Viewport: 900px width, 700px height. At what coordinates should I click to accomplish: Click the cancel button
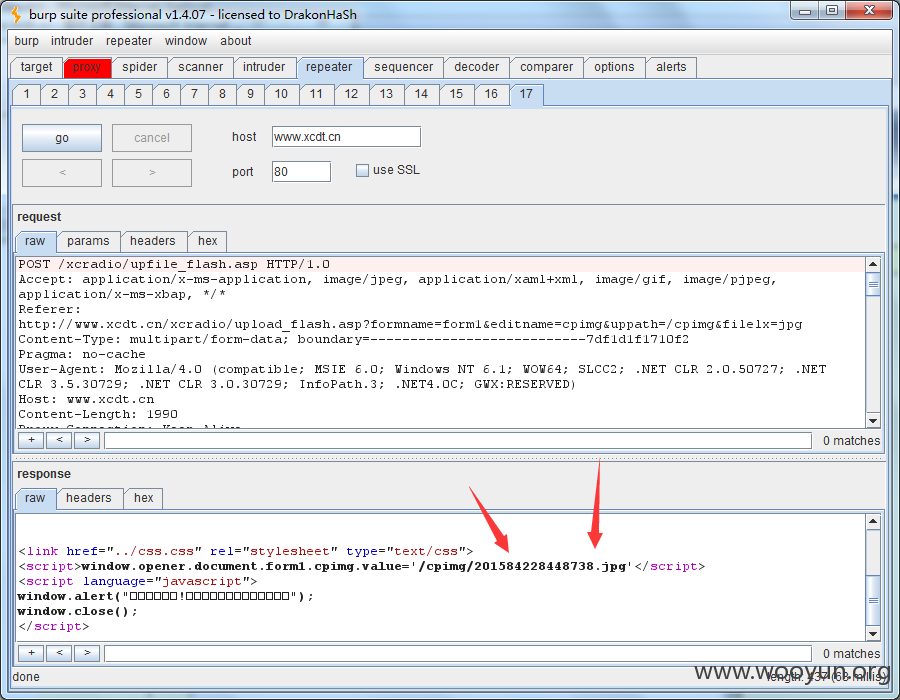152,138
